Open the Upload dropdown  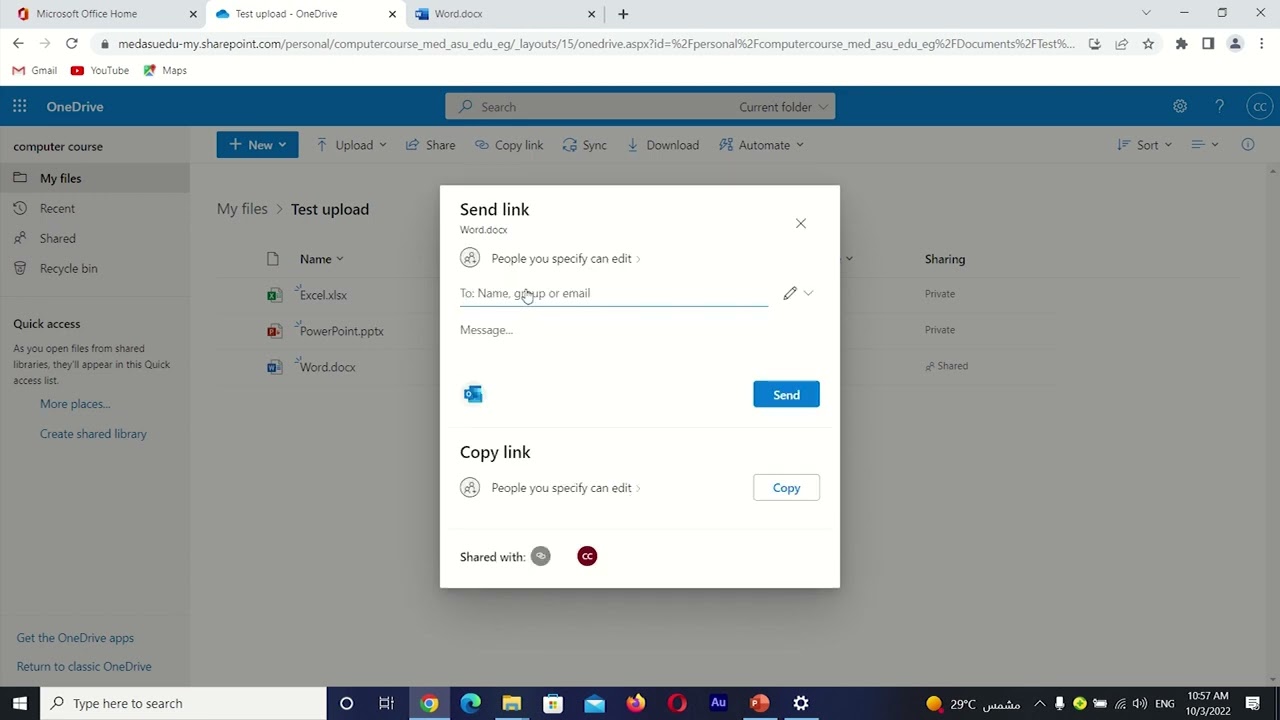point(351,145)
